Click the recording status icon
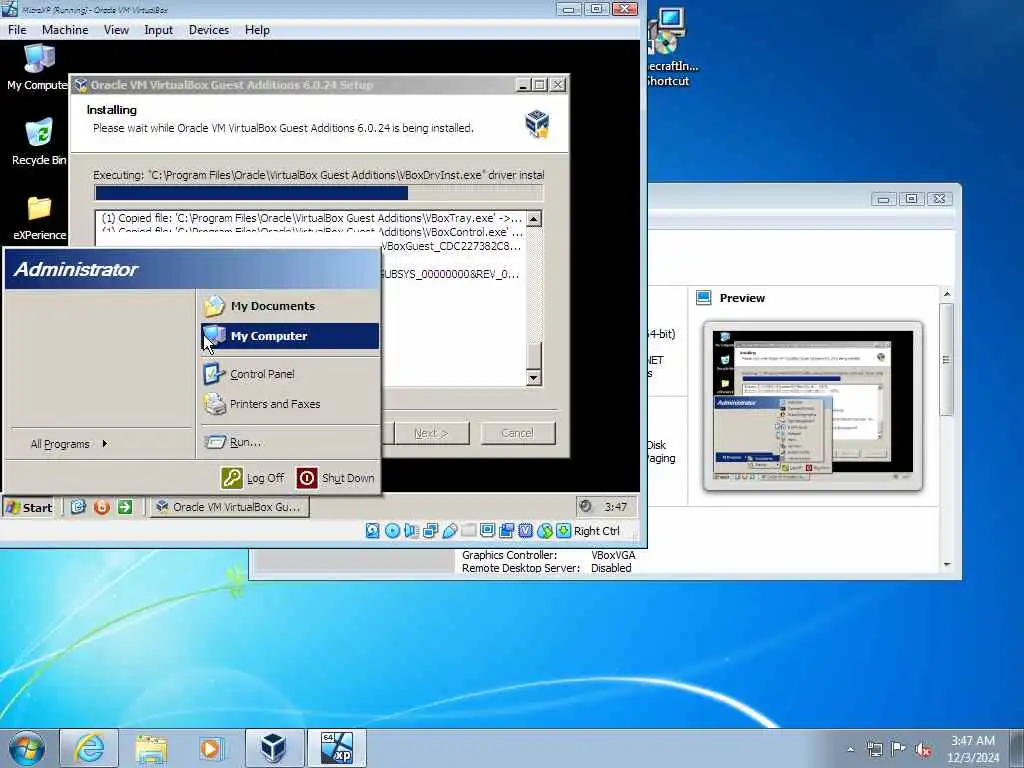Viewport: 1024px width, 768px height. pos(506,531)
